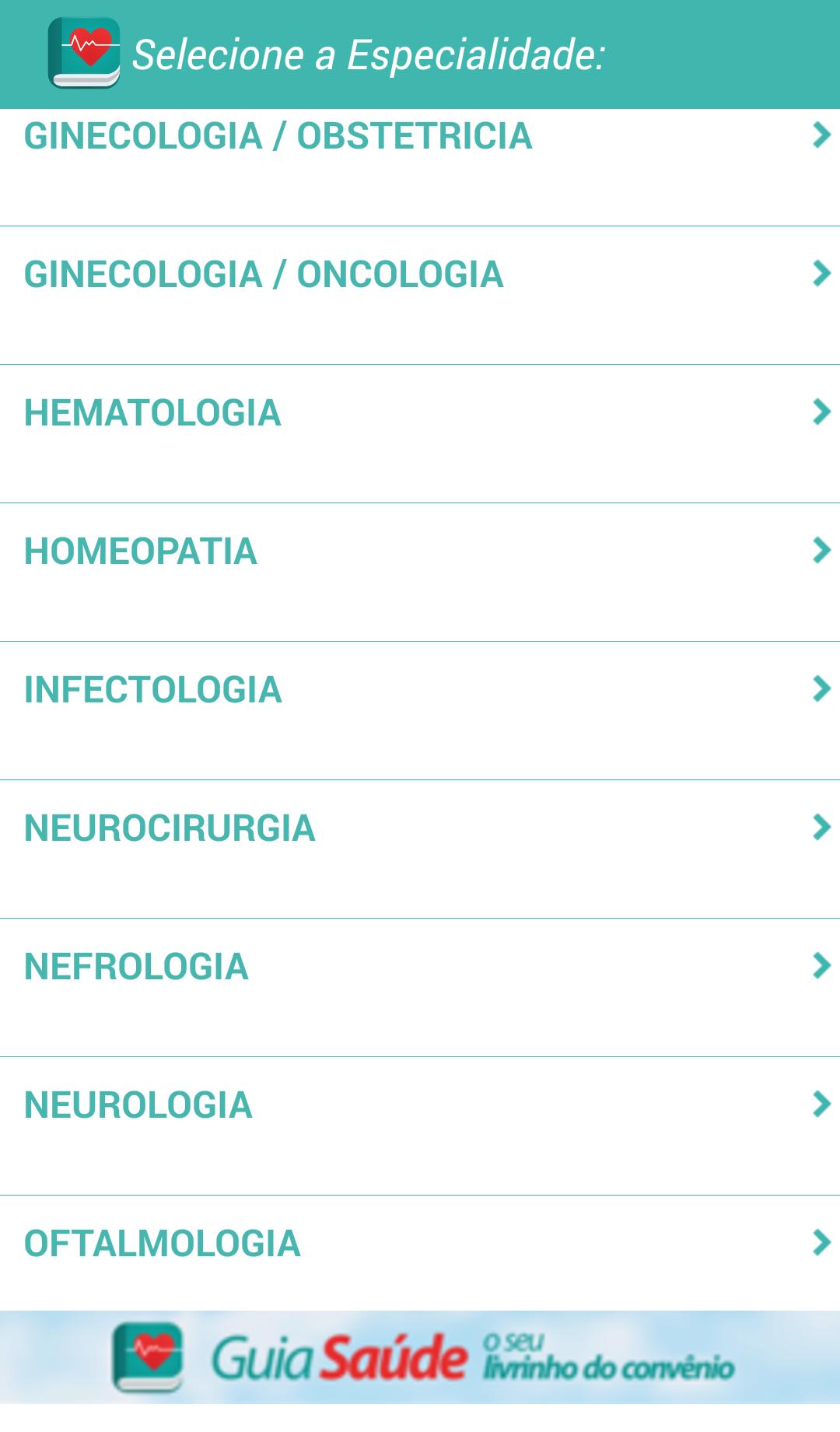Choose OFTALMOLOGIA from the list

point(163,1245)
